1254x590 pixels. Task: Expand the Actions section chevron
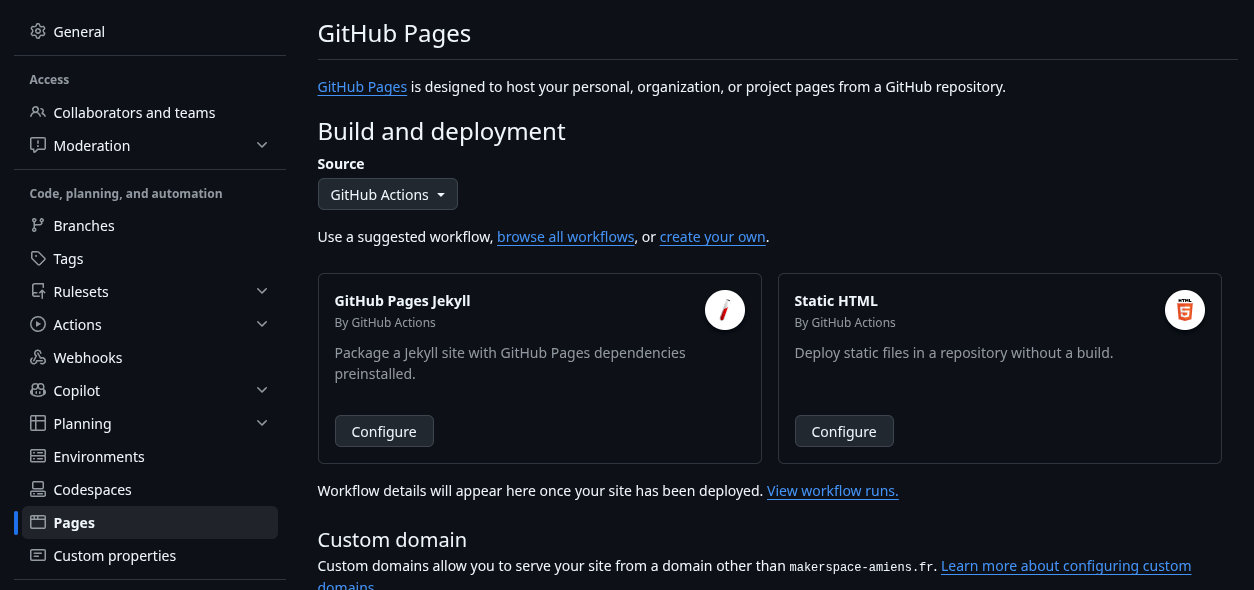coord(262,324)
